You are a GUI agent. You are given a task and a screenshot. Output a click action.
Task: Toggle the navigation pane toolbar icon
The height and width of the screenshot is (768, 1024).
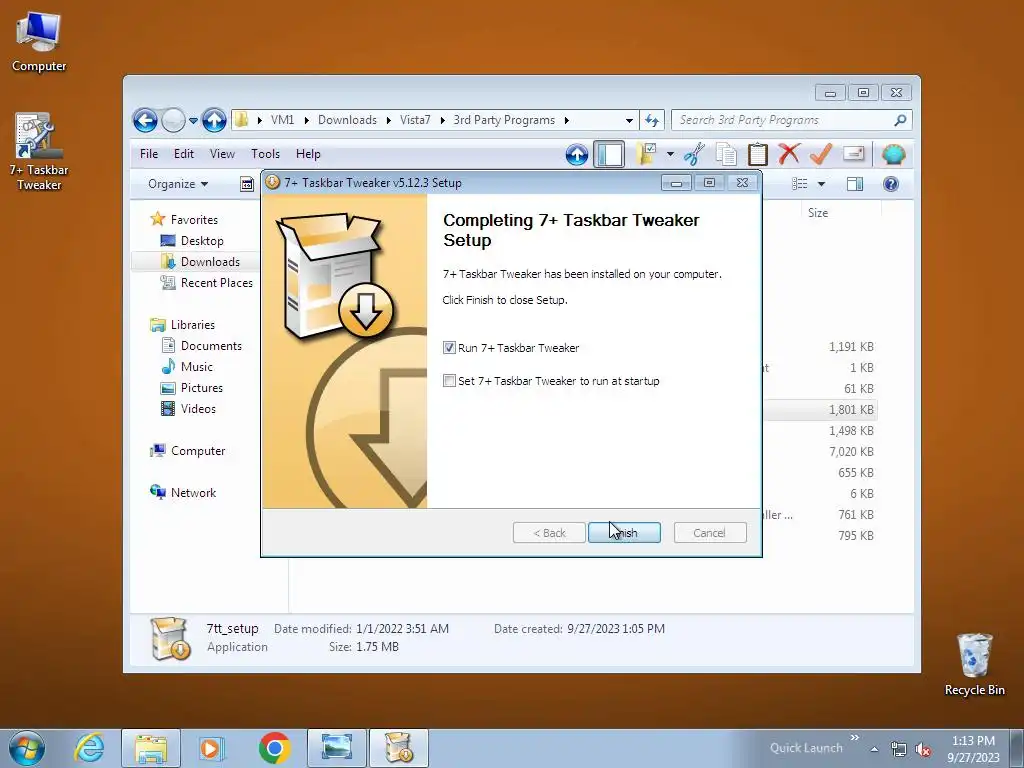point(609,155)
